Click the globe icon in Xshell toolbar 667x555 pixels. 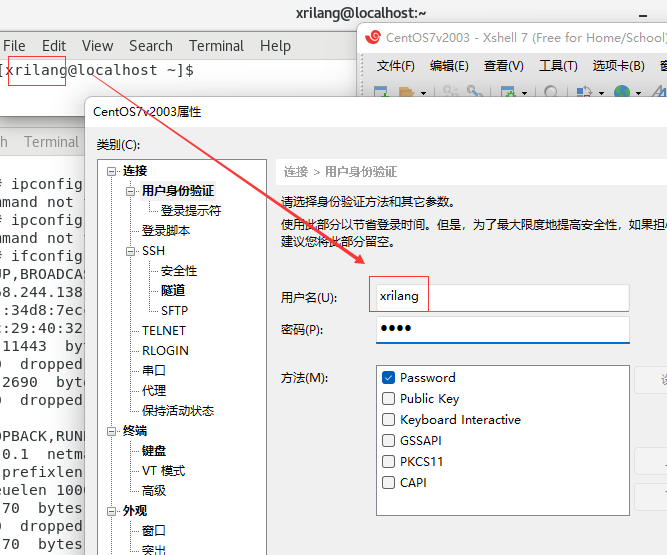point(621,92)
